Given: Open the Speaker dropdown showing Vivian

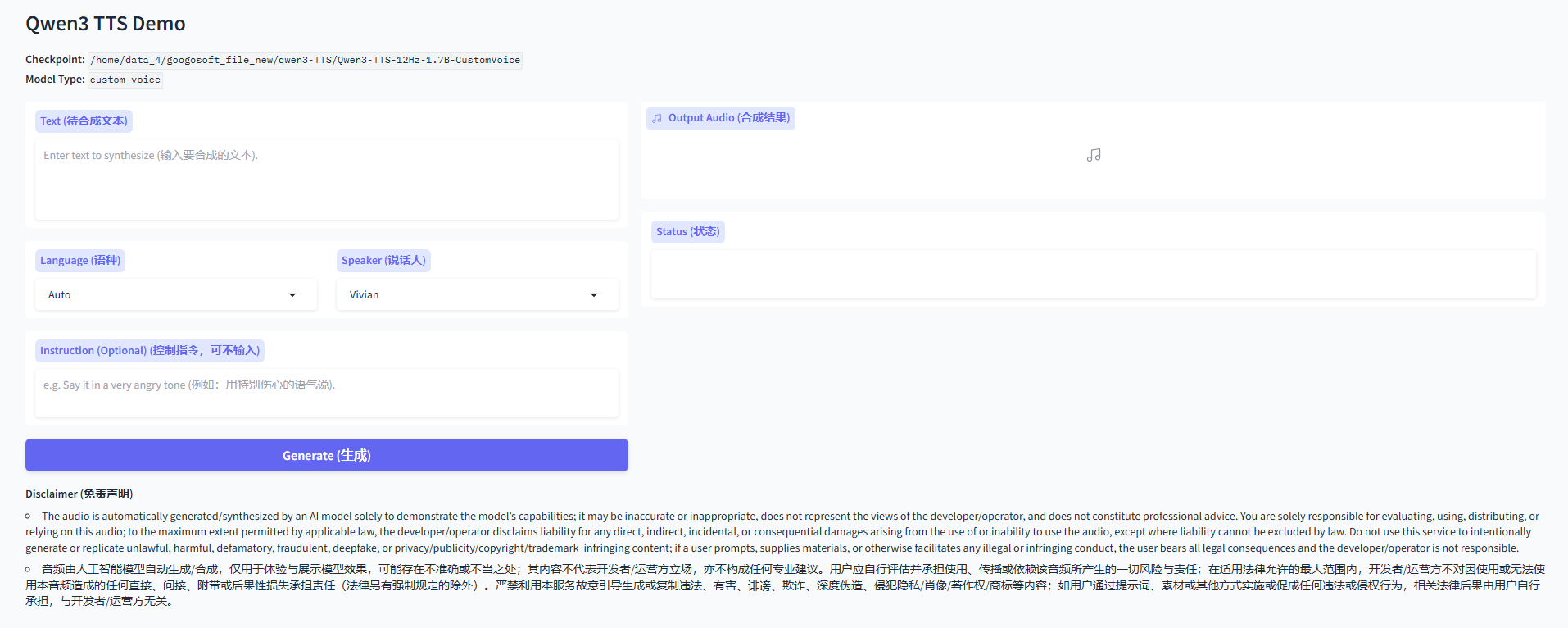Looking at the screenshot, I should point(478,294).
